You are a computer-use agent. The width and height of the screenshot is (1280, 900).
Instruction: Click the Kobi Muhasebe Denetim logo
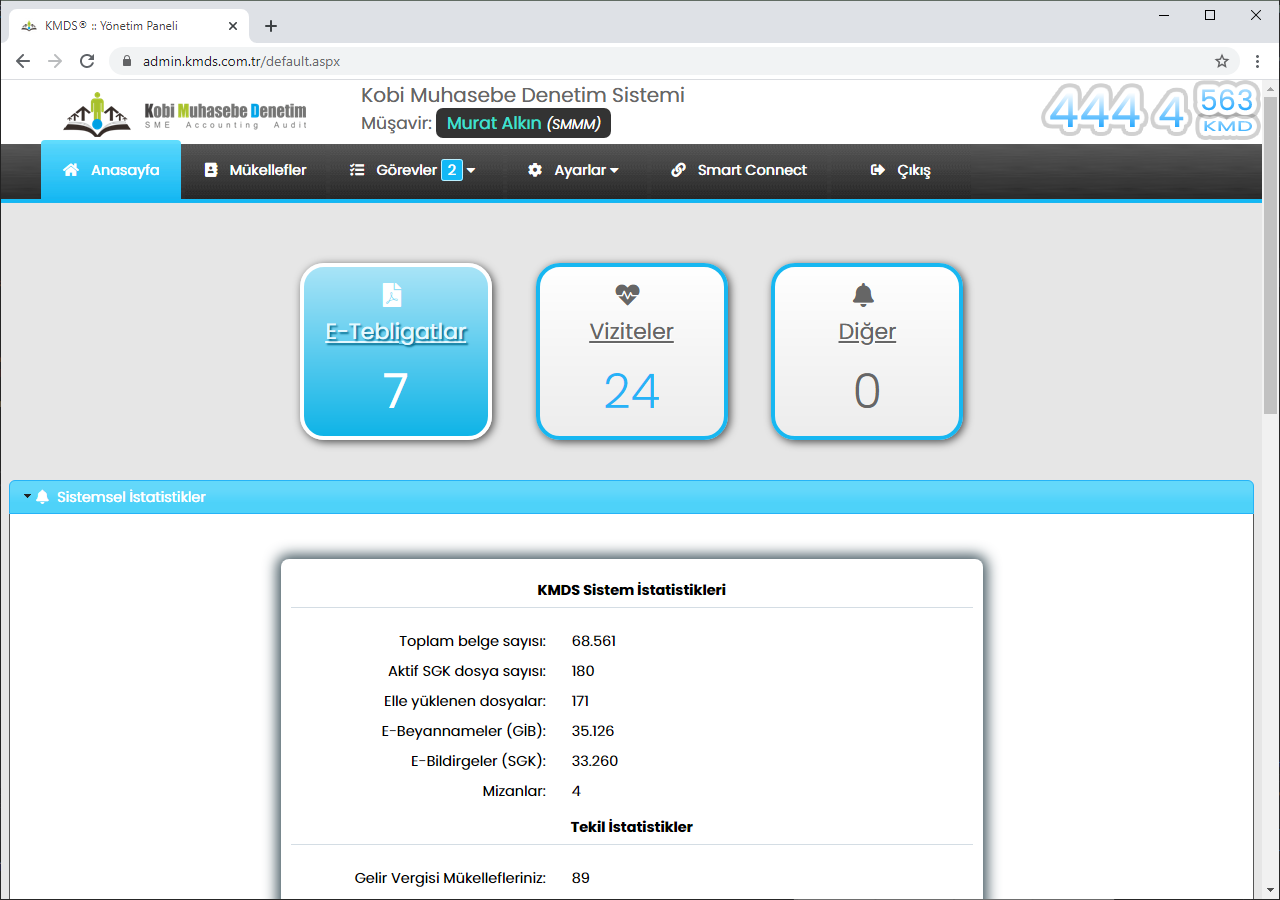[185, 113]
